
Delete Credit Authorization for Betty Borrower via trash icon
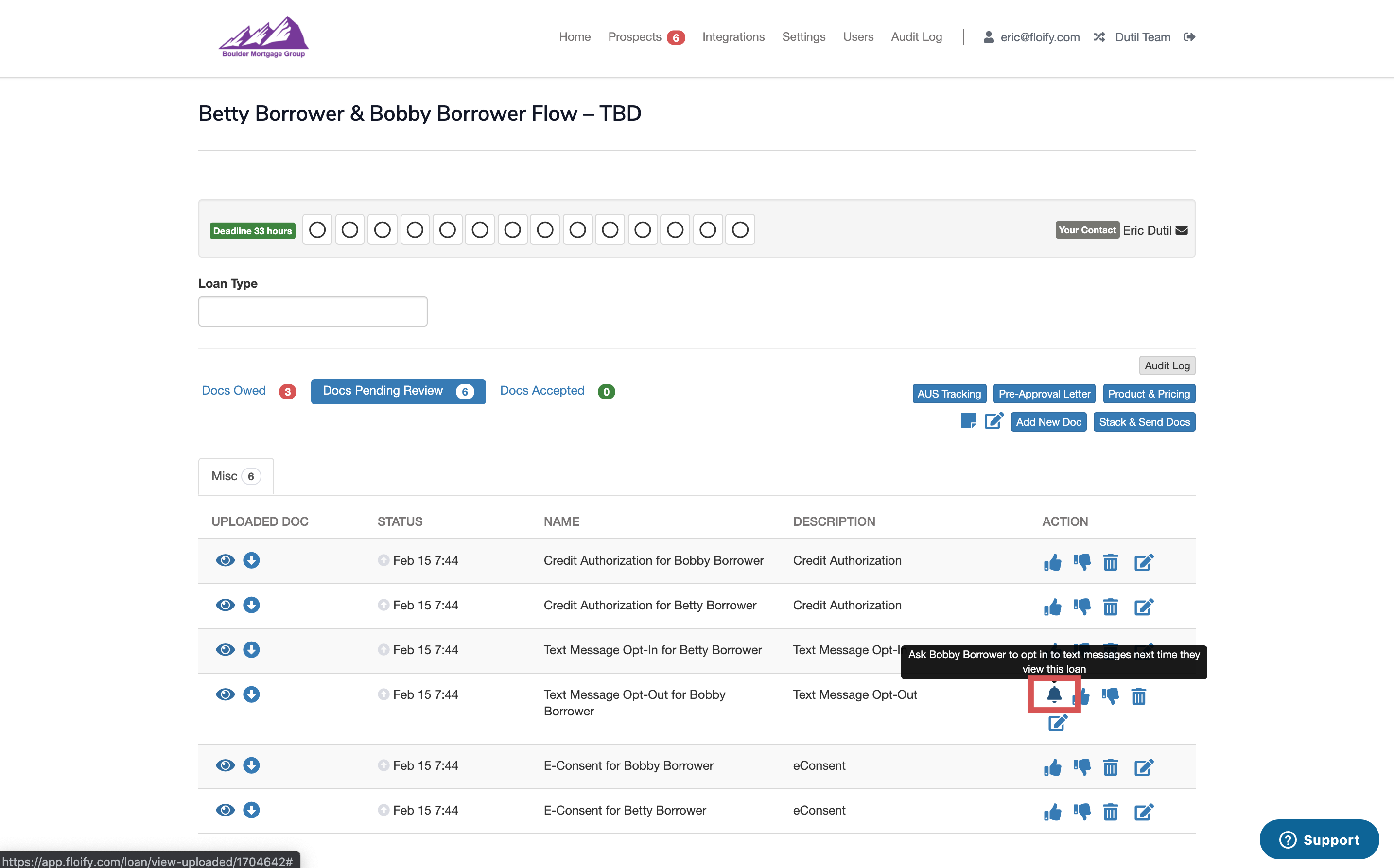pos(1110,607)
